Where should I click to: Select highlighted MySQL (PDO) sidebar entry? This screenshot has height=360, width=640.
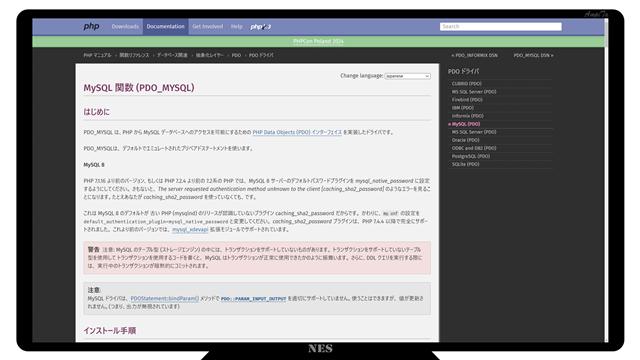(466, 124)
